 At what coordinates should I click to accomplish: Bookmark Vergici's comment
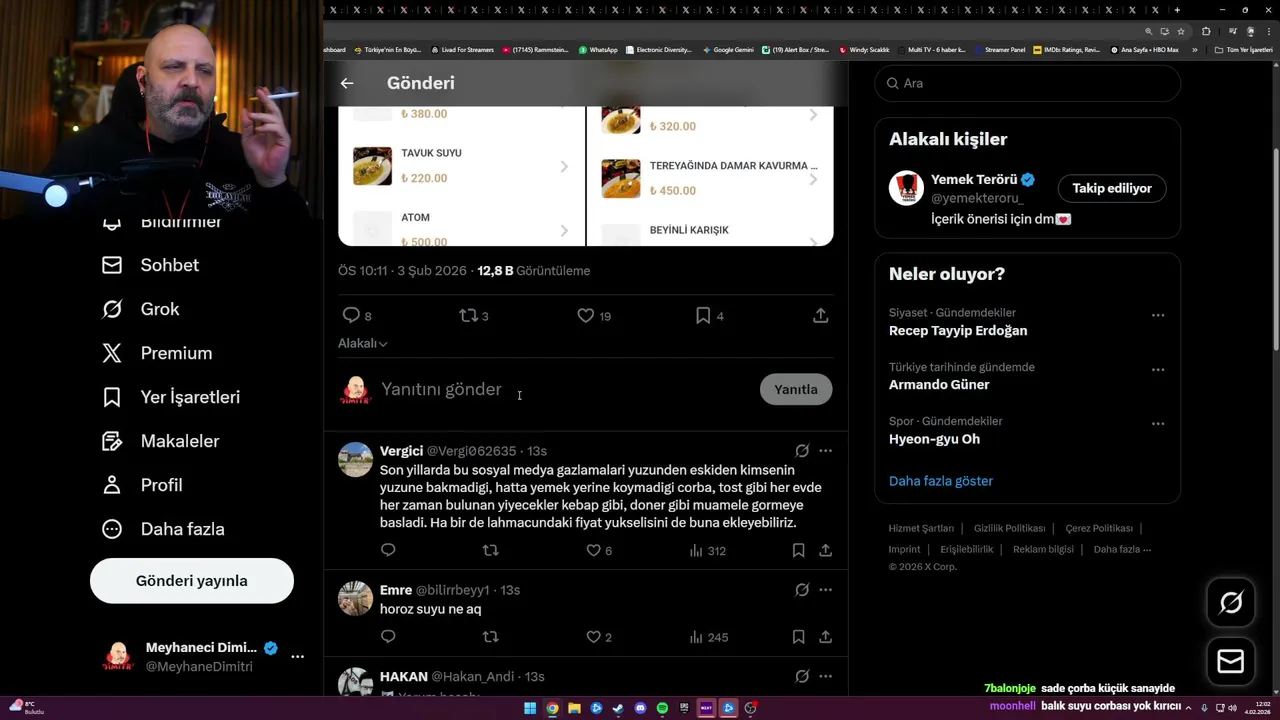(798, 550)
